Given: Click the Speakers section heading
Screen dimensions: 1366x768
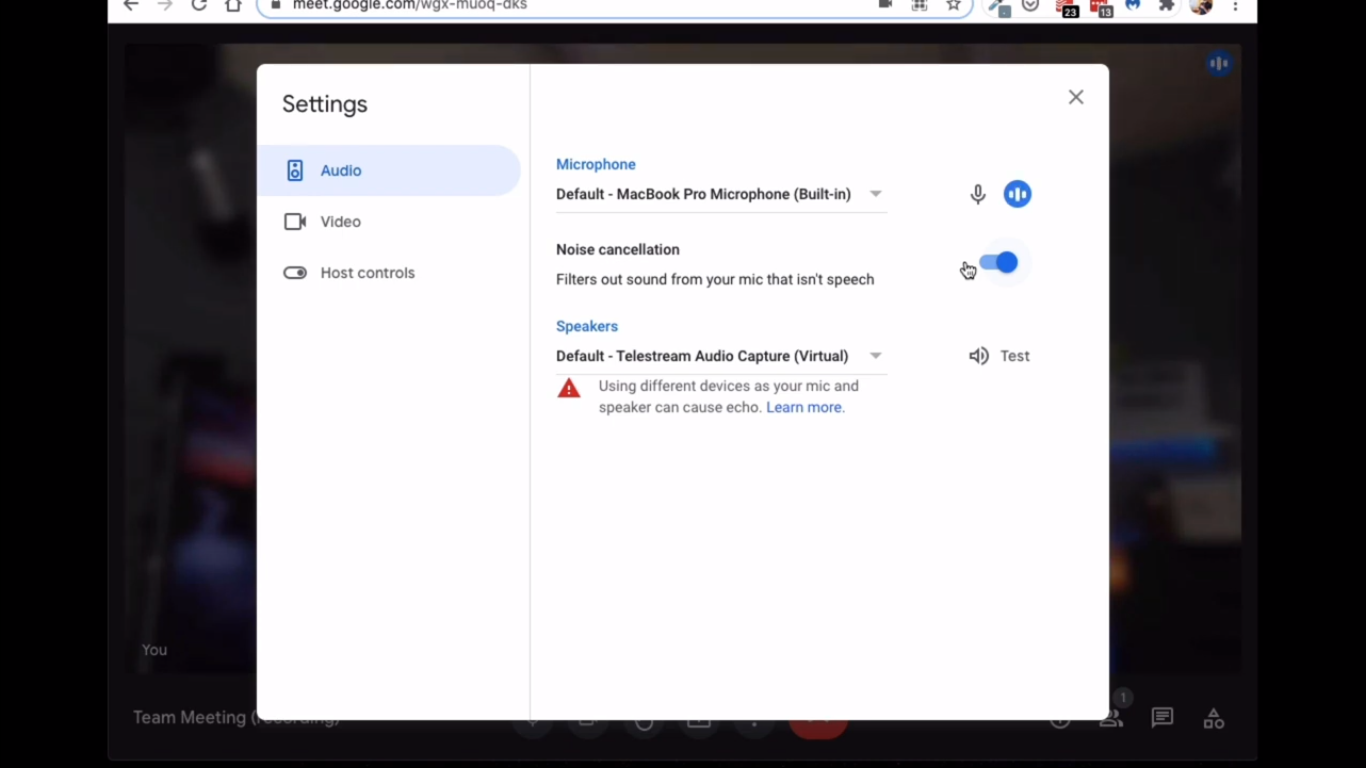Looking at the screenshot, I should pyautogui.click(x=587, y=326).
